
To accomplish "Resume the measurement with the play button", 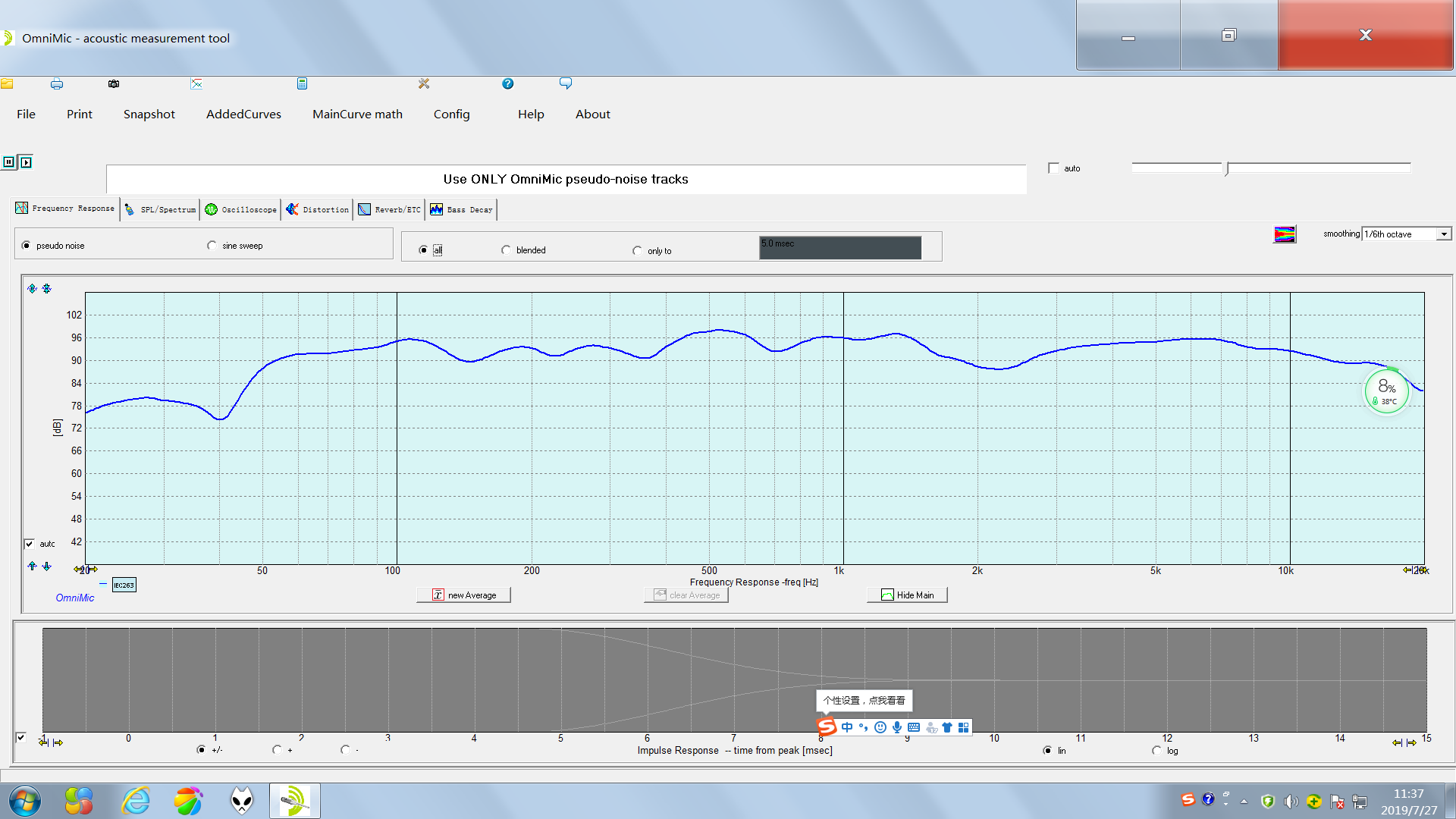I will coord(26,162).
